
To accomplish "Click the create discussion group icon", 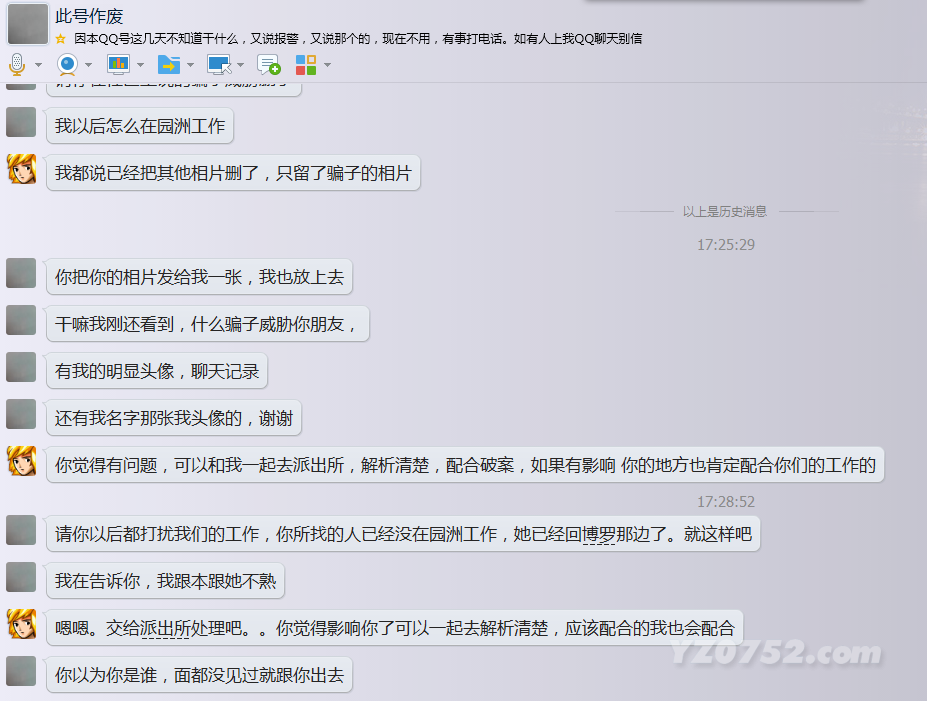I will point(268,65).
